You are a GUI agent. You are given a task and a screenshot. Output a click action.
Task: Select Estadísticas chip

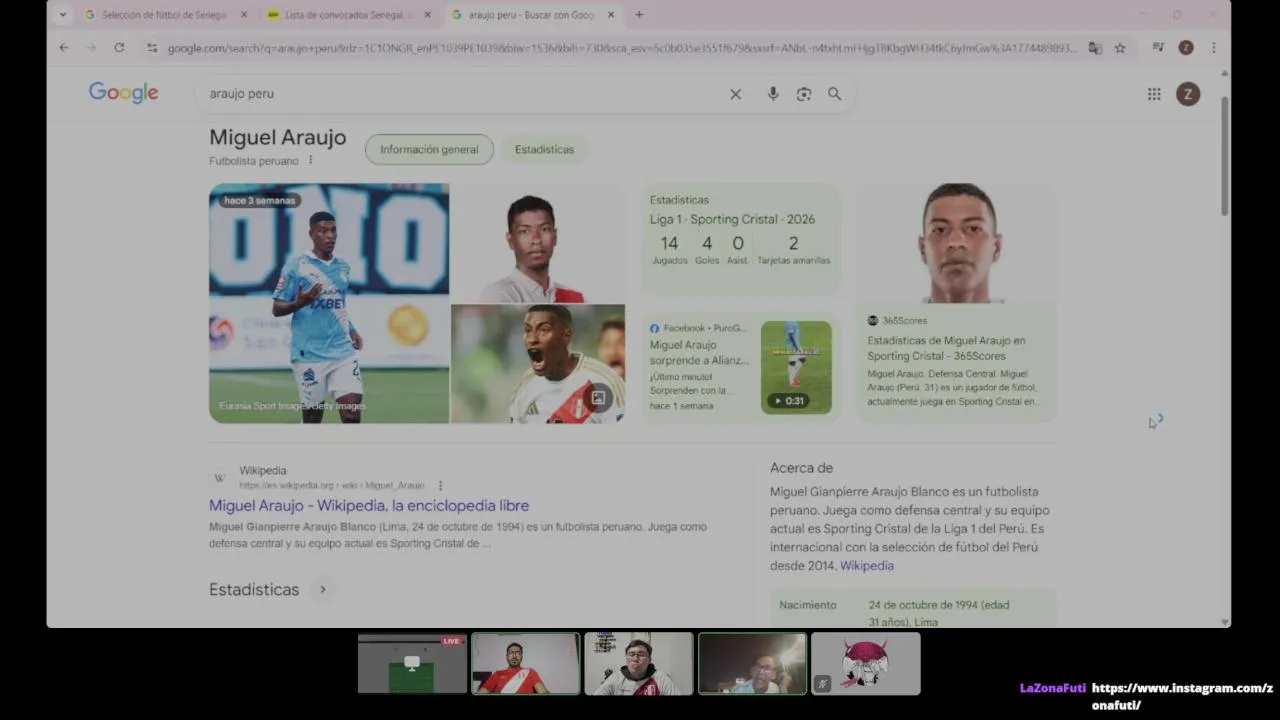pyautogui.click(x=544, y=149)
